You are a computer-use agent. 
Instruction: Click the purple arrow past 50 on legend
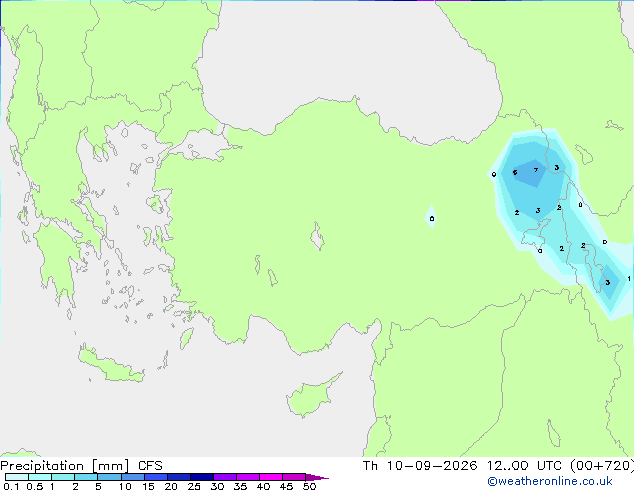tap(317, 477)
